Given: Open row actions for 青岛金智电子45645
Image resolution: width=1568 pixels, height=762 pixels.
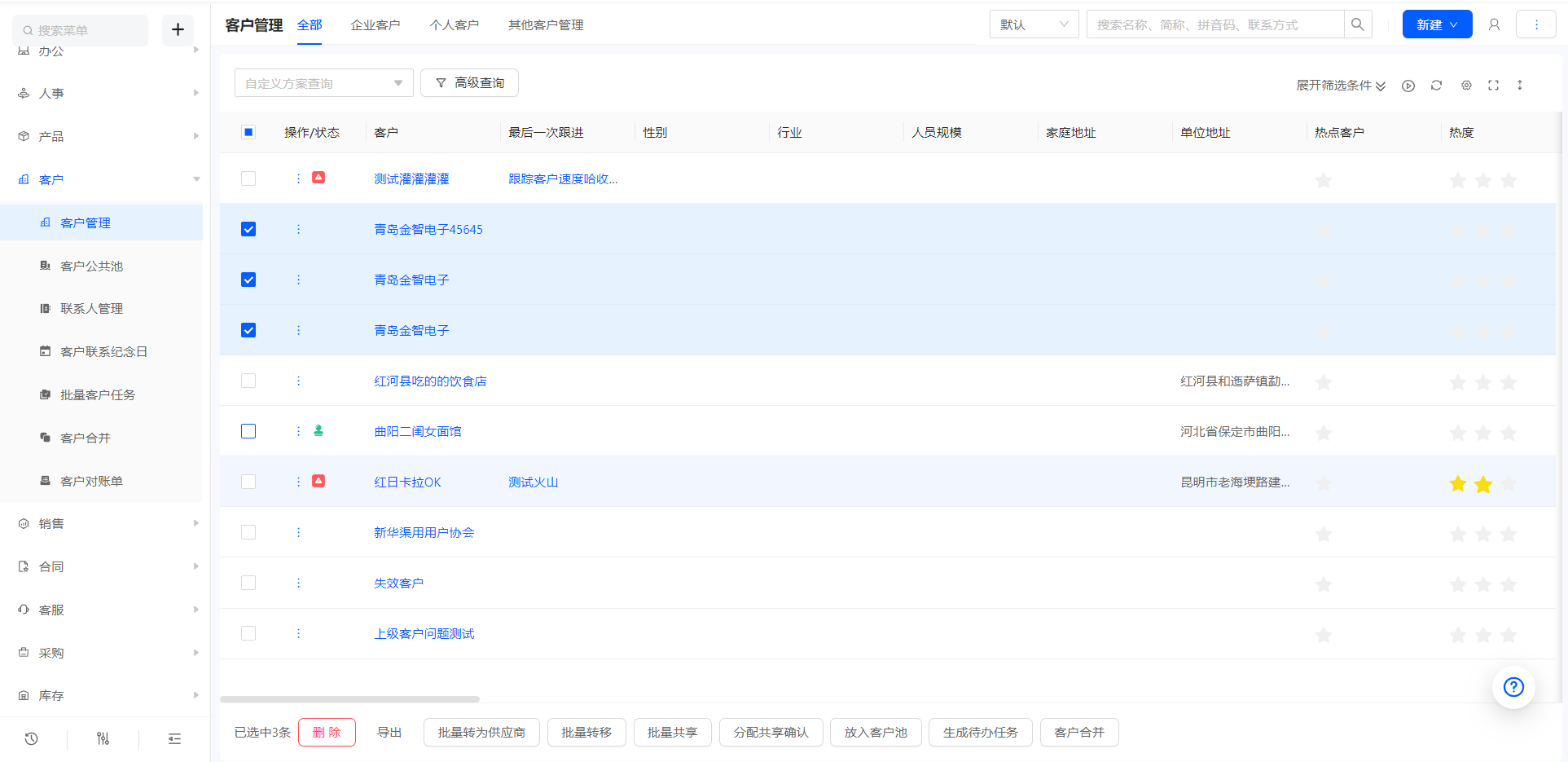Looking at the screenshot, I should point(298,229).
